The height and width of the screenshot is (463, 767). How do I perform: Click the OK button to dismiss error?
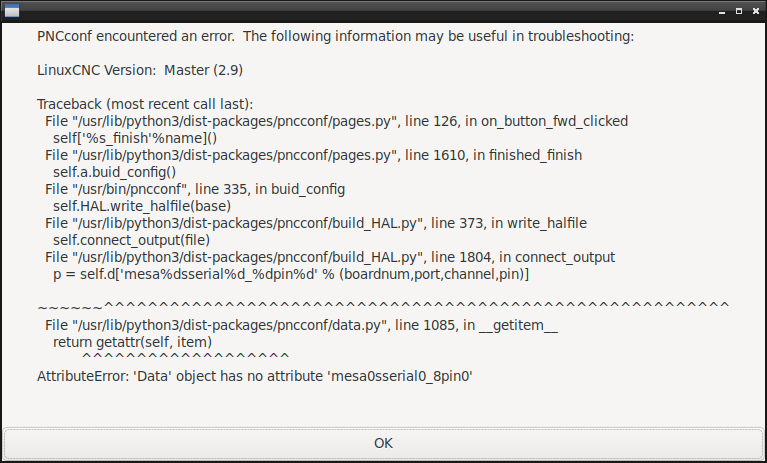click(383, 443)
